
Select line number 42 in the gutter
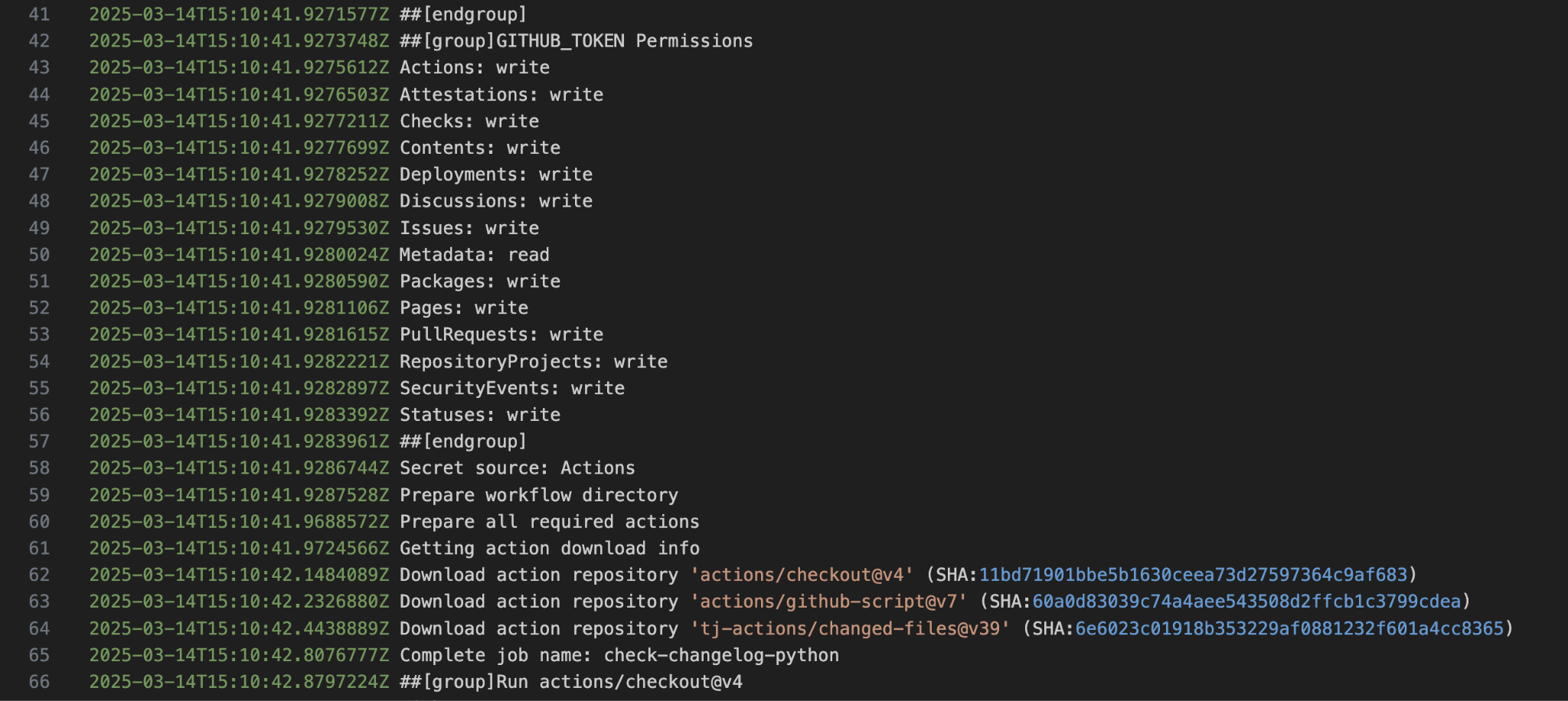39,41
